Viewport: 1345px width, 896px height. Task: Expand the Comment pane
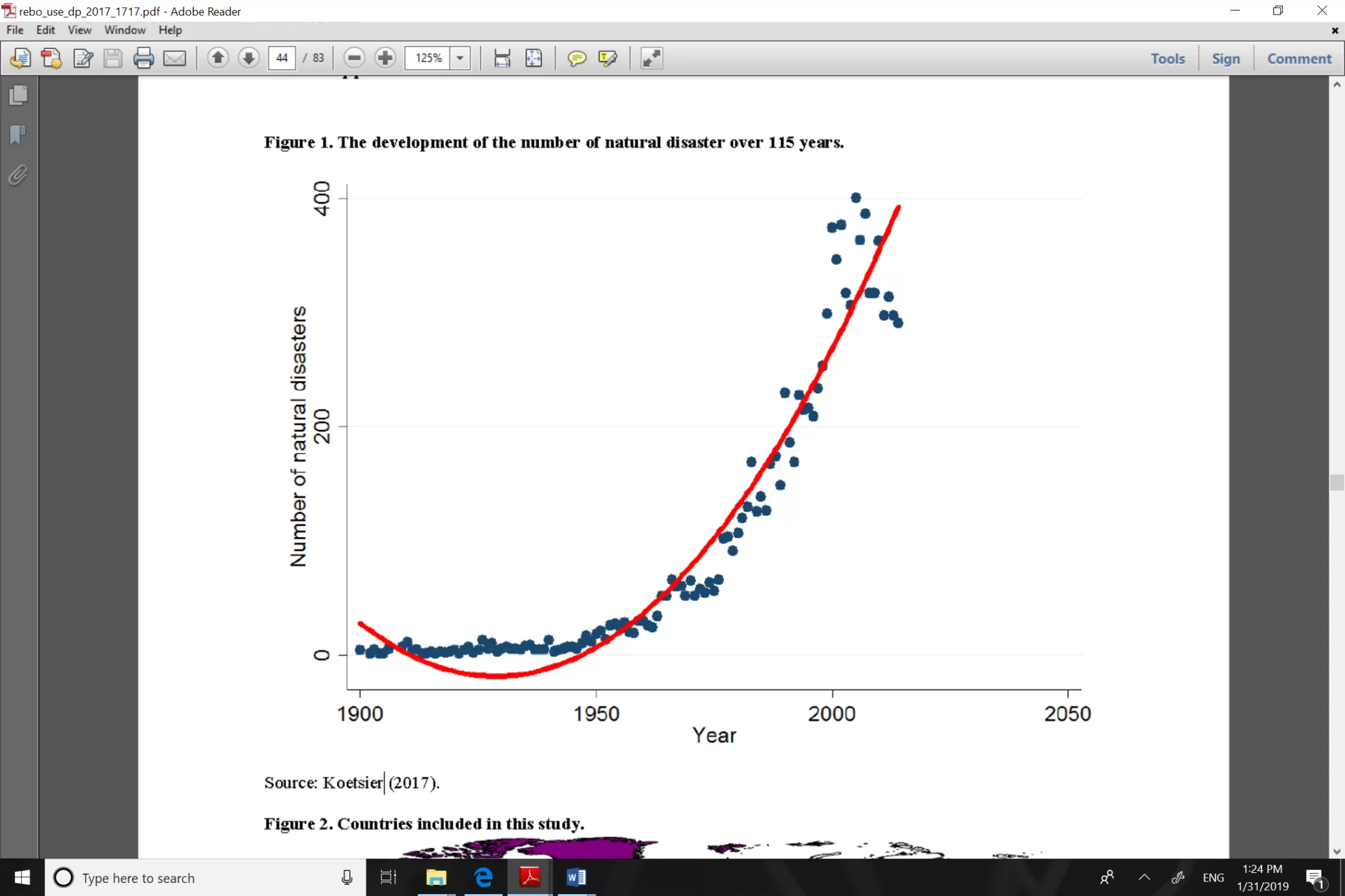click(1298, 58)
